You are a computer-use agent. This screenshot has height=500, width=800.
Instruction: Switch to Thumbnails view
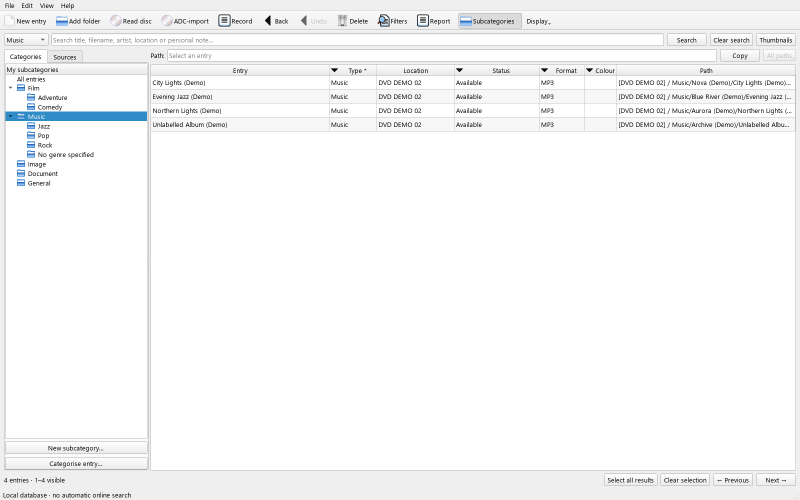[x=776, y=40]
